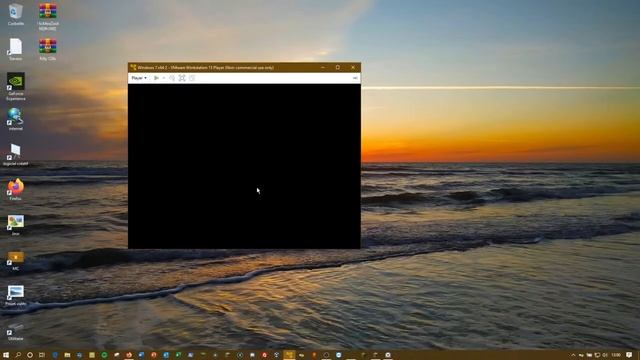This screenshot has width=640, height=360.
Task: Minimize the VMware Player window
Action: (x=323, y=67)
